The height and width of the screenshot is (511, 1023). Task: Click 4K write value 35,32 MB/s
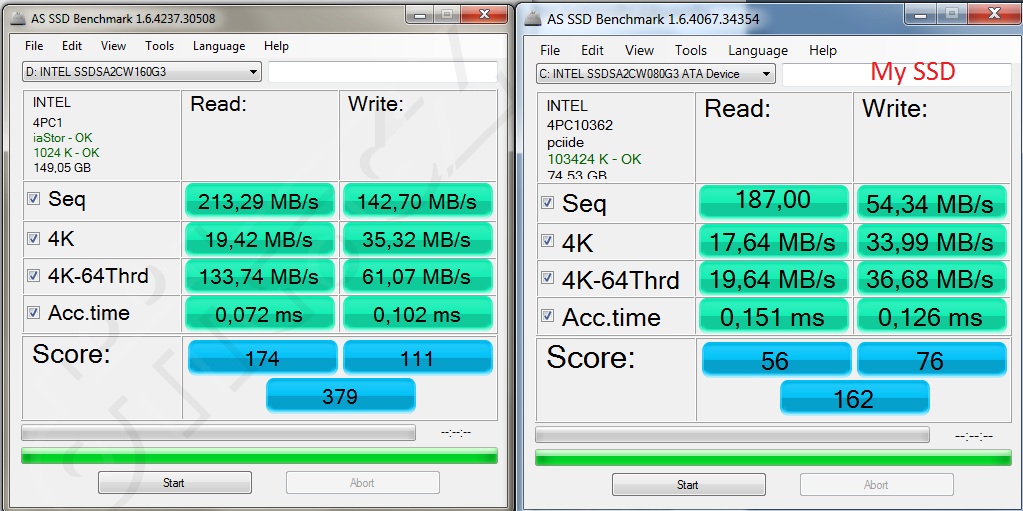(x=417, y=239)
